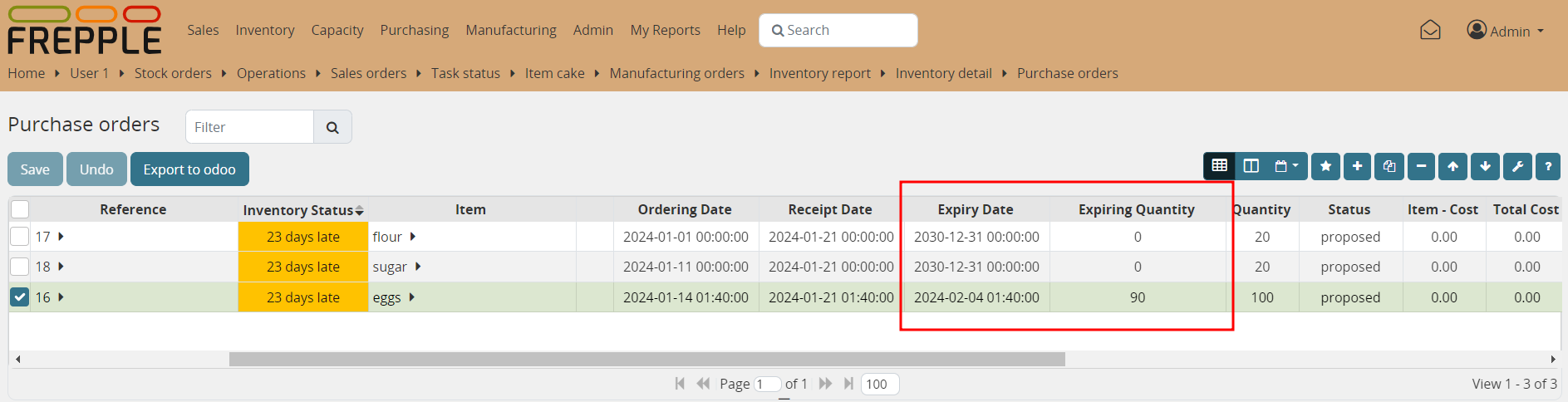The image size is (1568, 402).
Task: Go to previous page icon
Action: tap(703, 383)
